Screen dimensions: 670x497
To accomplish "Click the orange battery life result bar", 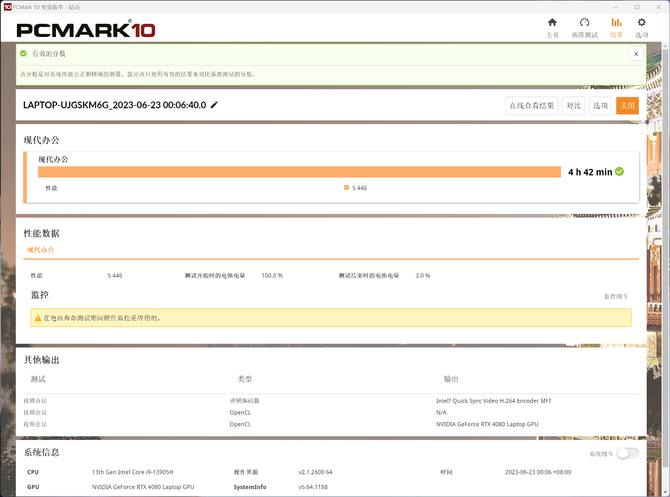I will click(x=299, y=172).
